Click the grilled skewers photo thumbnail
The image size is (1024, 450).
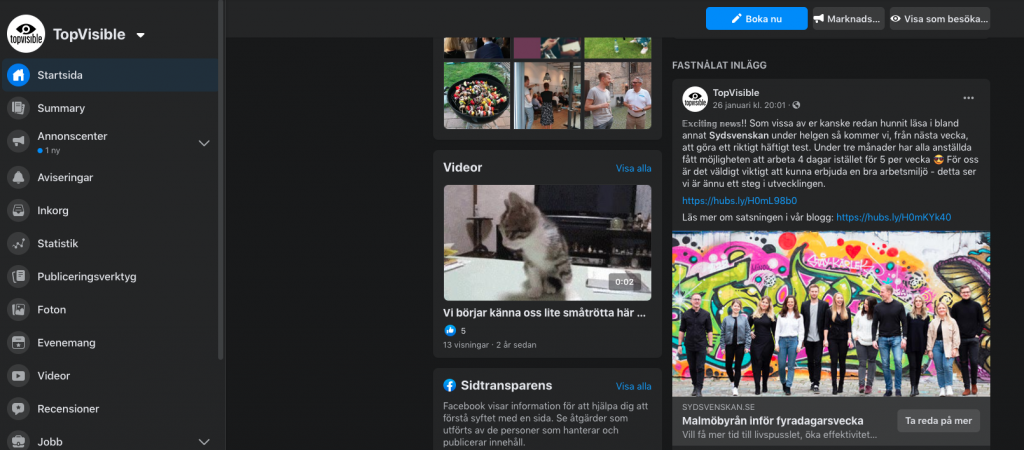coord(476,95)
